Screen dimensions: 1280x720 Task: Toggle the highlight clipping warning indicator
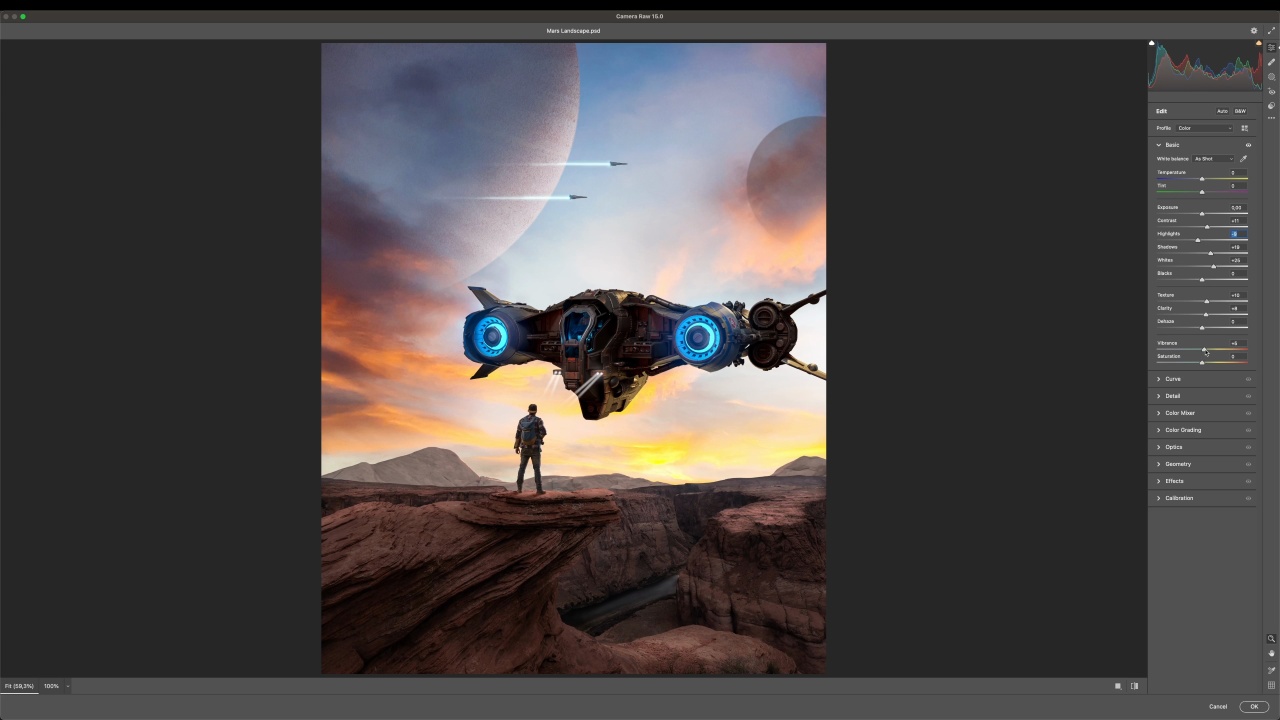coord(1258,43)
